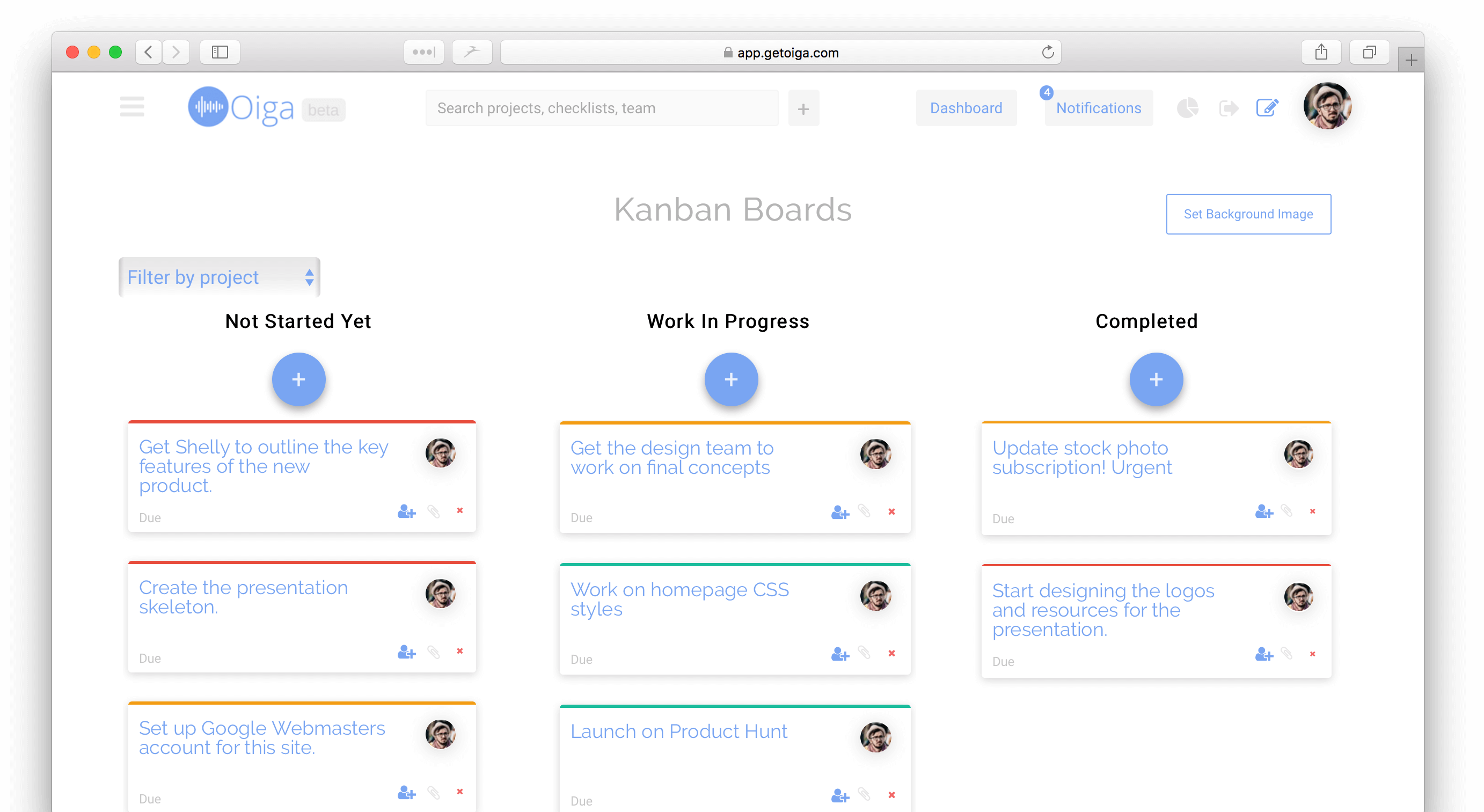Assign user on 'Set up Google Webmasters' card
The height and width of the screenshot is (812, 1484).
(x=406, y=793)
